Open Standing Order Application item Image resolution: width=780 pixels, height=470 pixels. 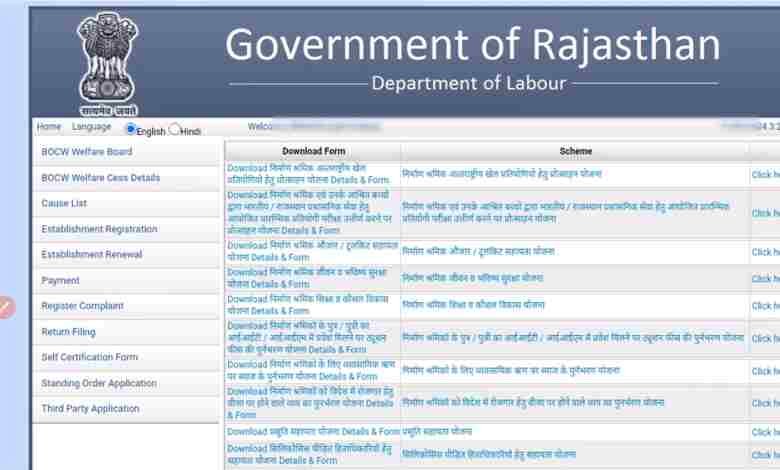pyautogui.click(x=126, y=383)
